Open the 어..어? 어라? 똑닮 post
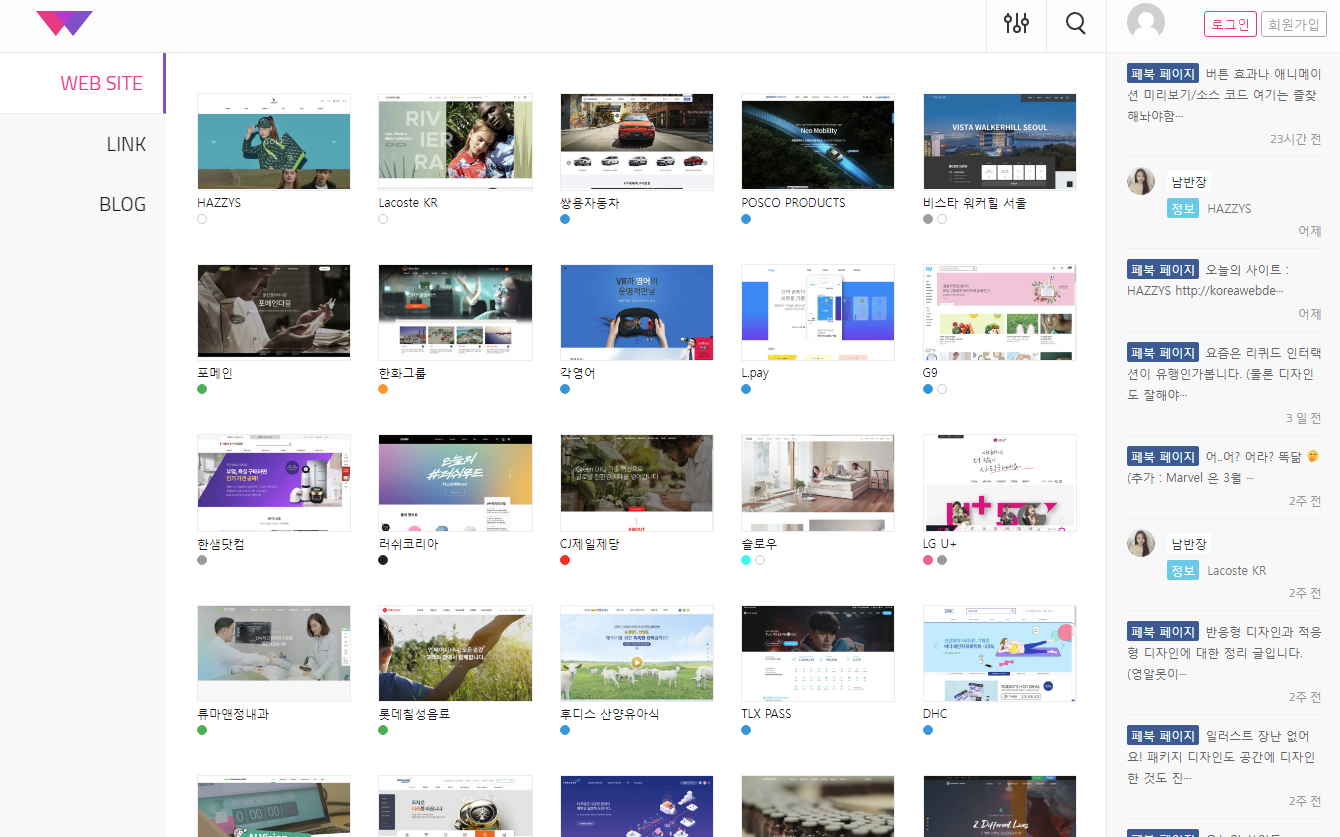The image size is (1340, 837). pyautogui.click(x=1224, y=467)
